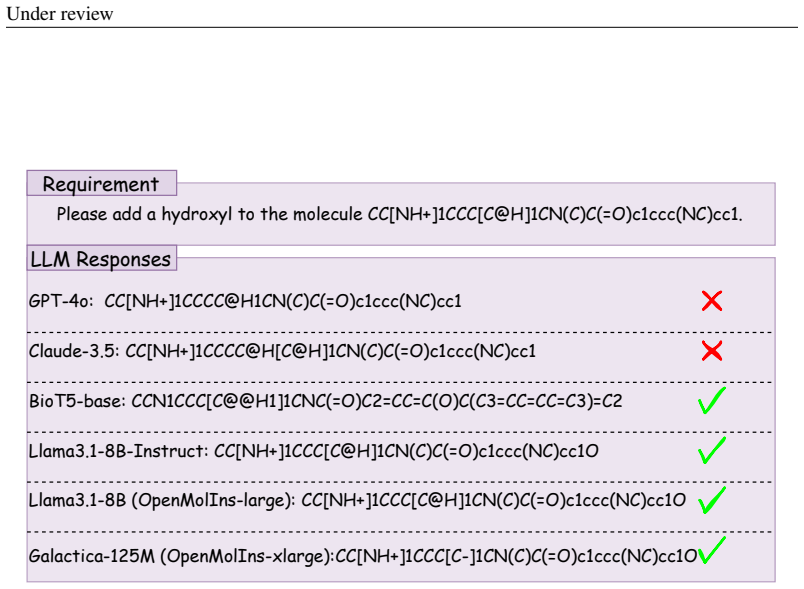Click green checkmark for Galactica-125M row
This screenshot has width=804, height=589.
[712, 550]
